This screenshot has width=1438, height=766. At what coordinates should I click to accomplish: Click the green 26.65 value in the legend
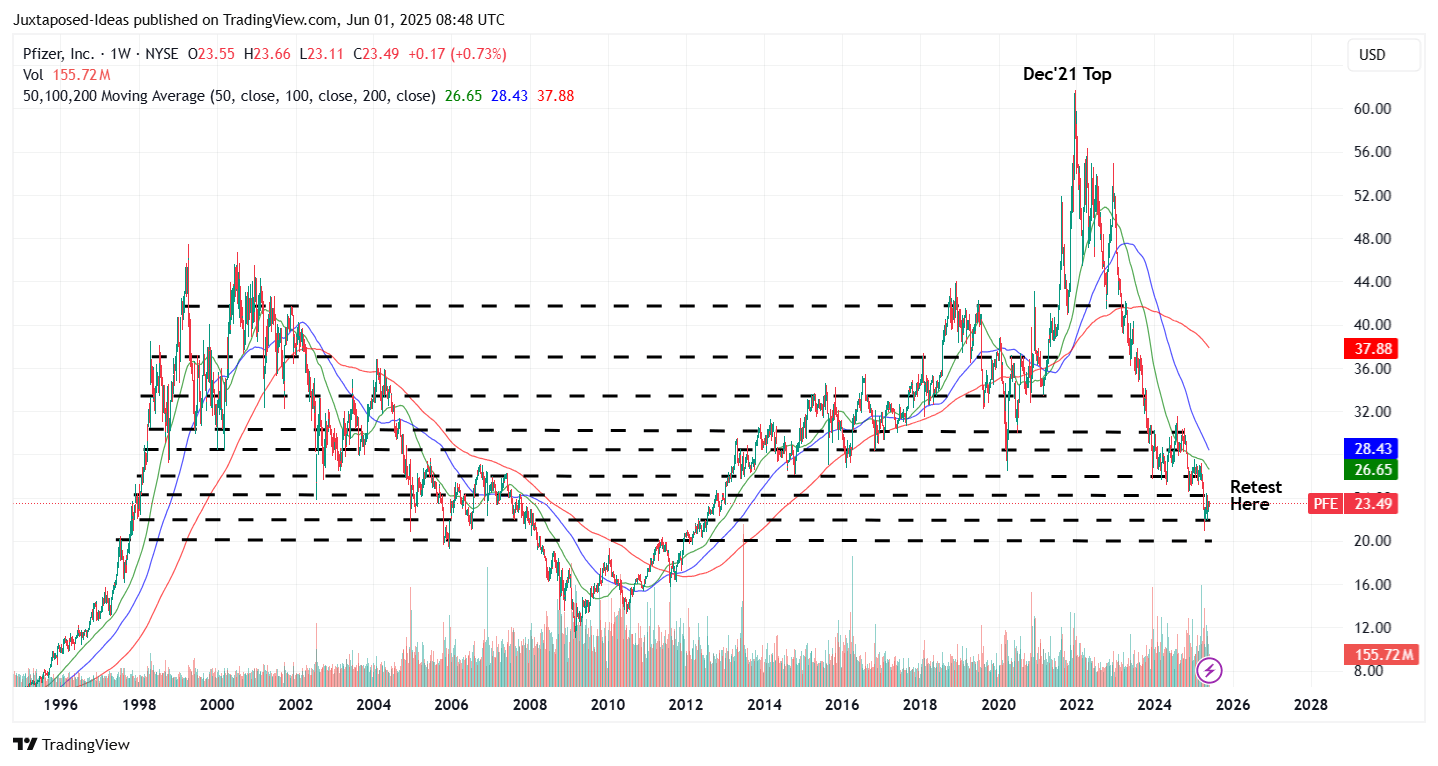coord(463,96)
